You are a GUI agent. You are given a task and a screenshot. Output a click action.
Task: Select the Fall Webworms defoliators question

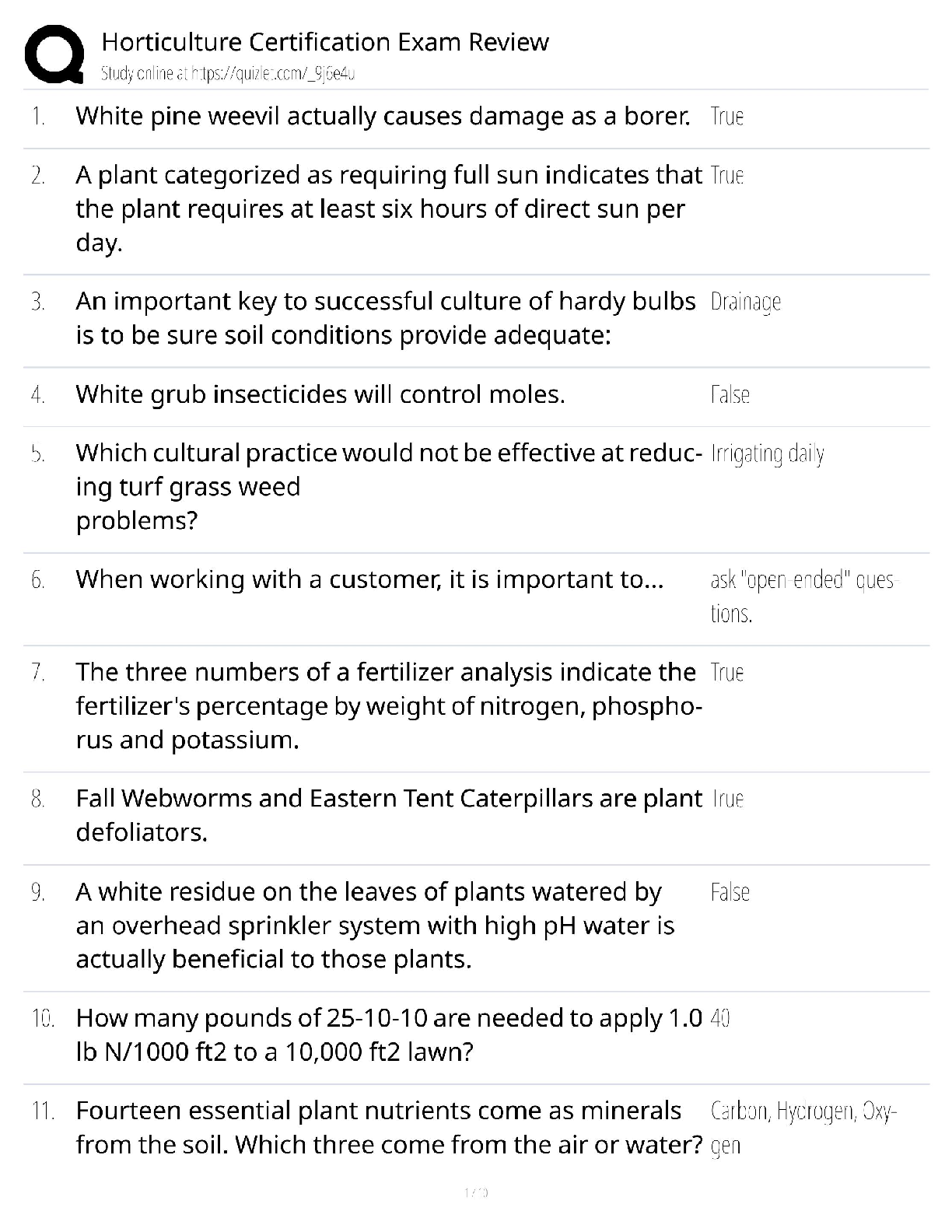click(388, 815)
